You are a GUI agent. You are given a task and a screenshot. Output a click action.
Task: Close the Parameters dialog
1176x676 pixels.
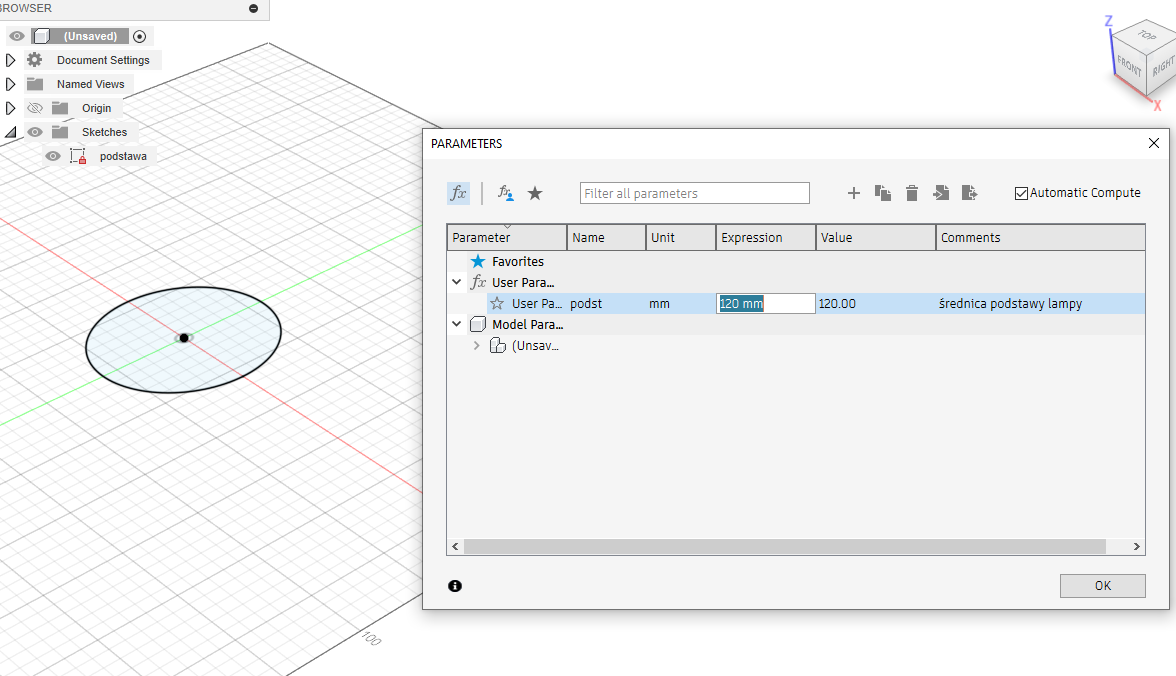click(x=1154, y=143)
